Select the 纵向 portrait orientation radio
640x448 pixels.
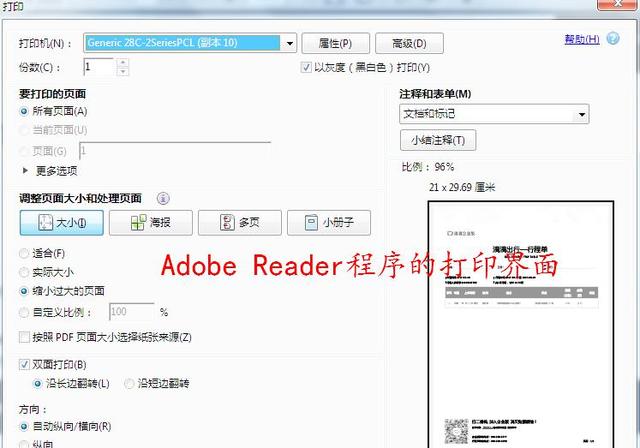pyautogui.click(x=24, y=444)
